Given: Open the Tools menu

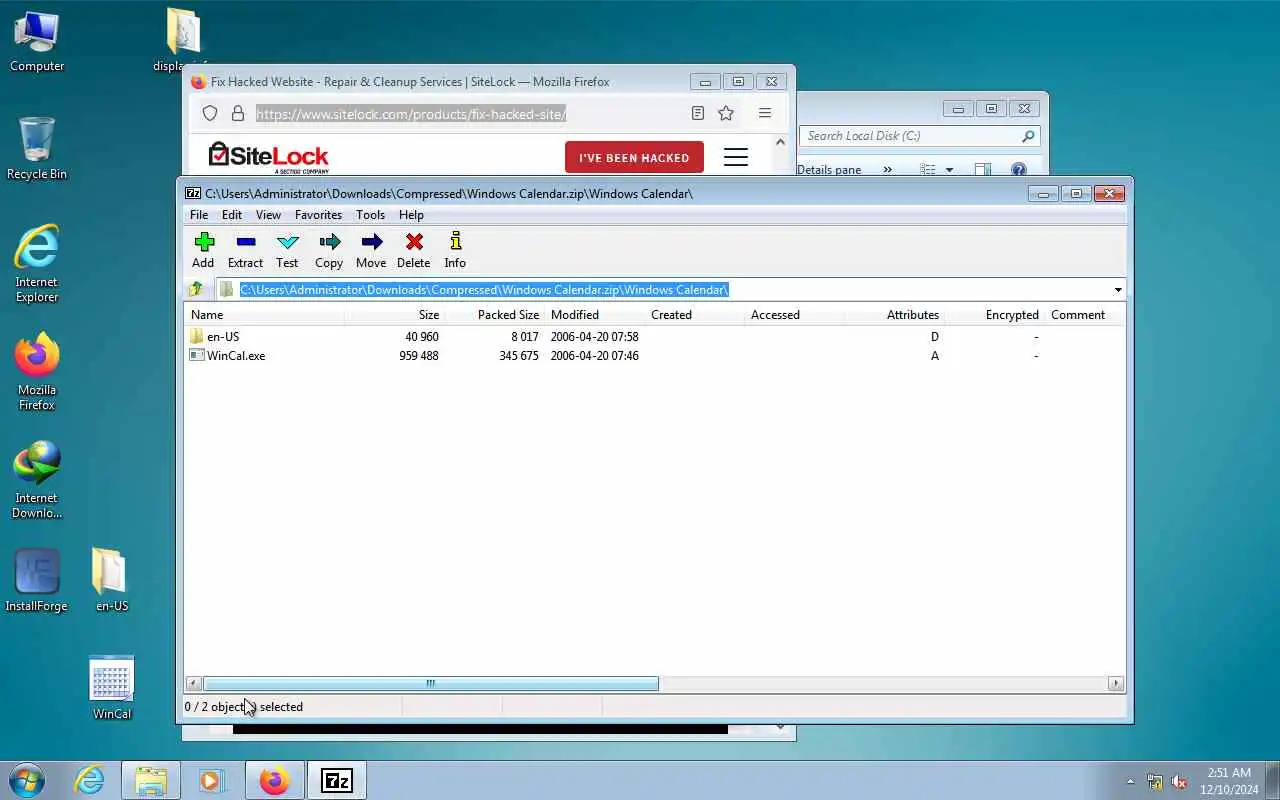Looking at the screenshot, I should [x=370, y=215].
